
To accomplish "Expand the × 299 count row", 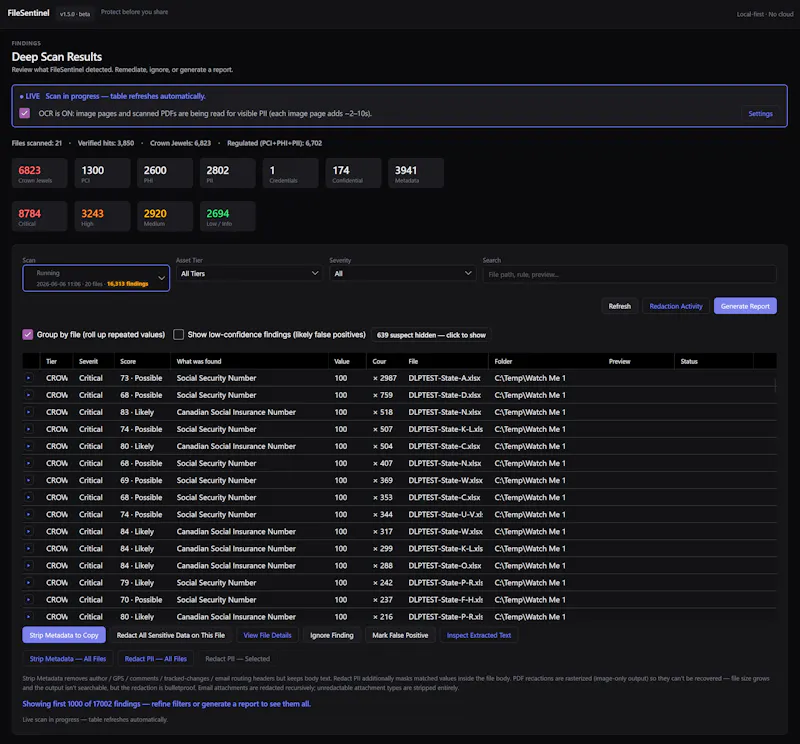I will [29, 549].
